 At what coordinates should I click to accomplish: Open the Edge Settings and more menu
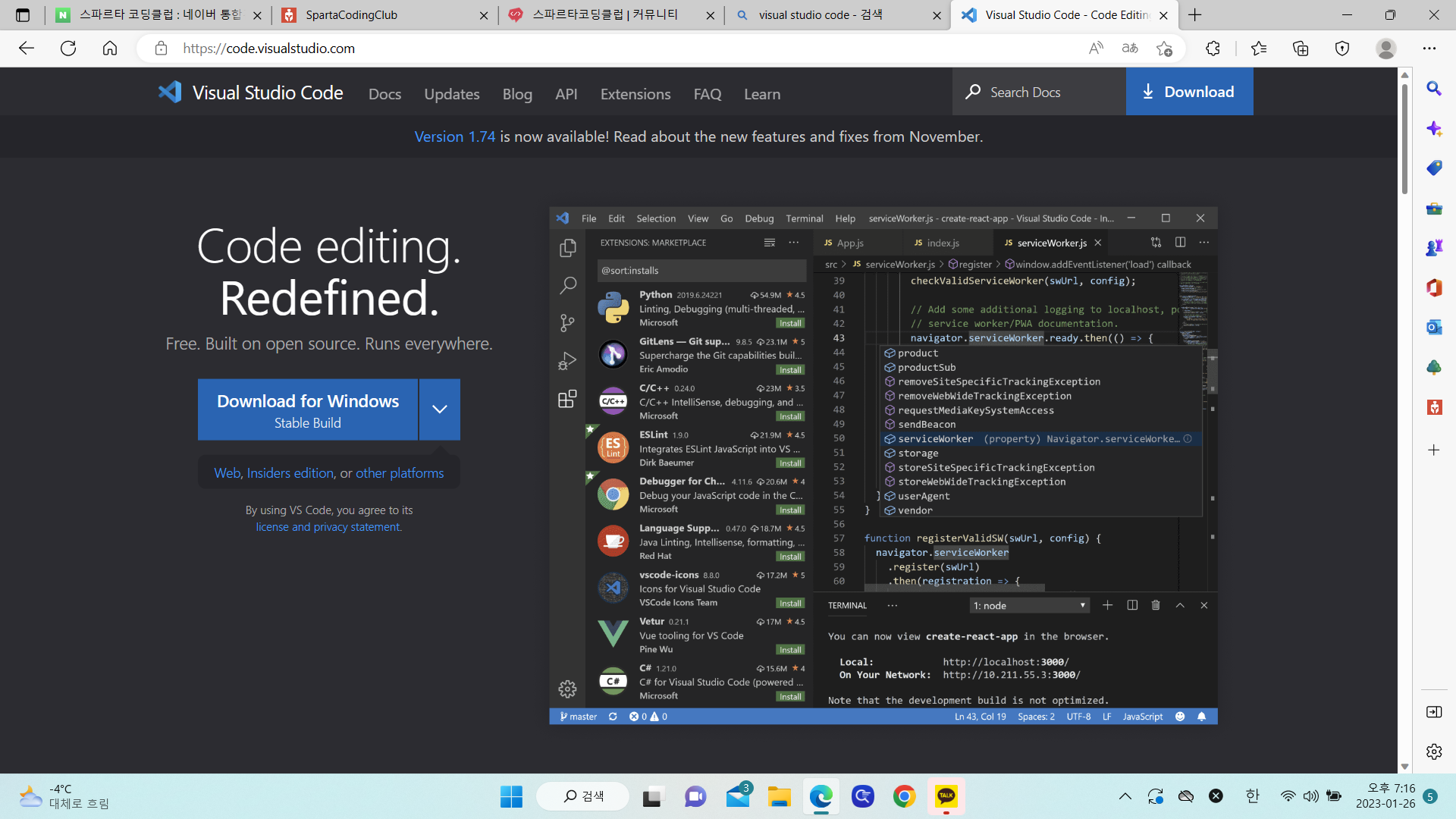pos(1429,49)
